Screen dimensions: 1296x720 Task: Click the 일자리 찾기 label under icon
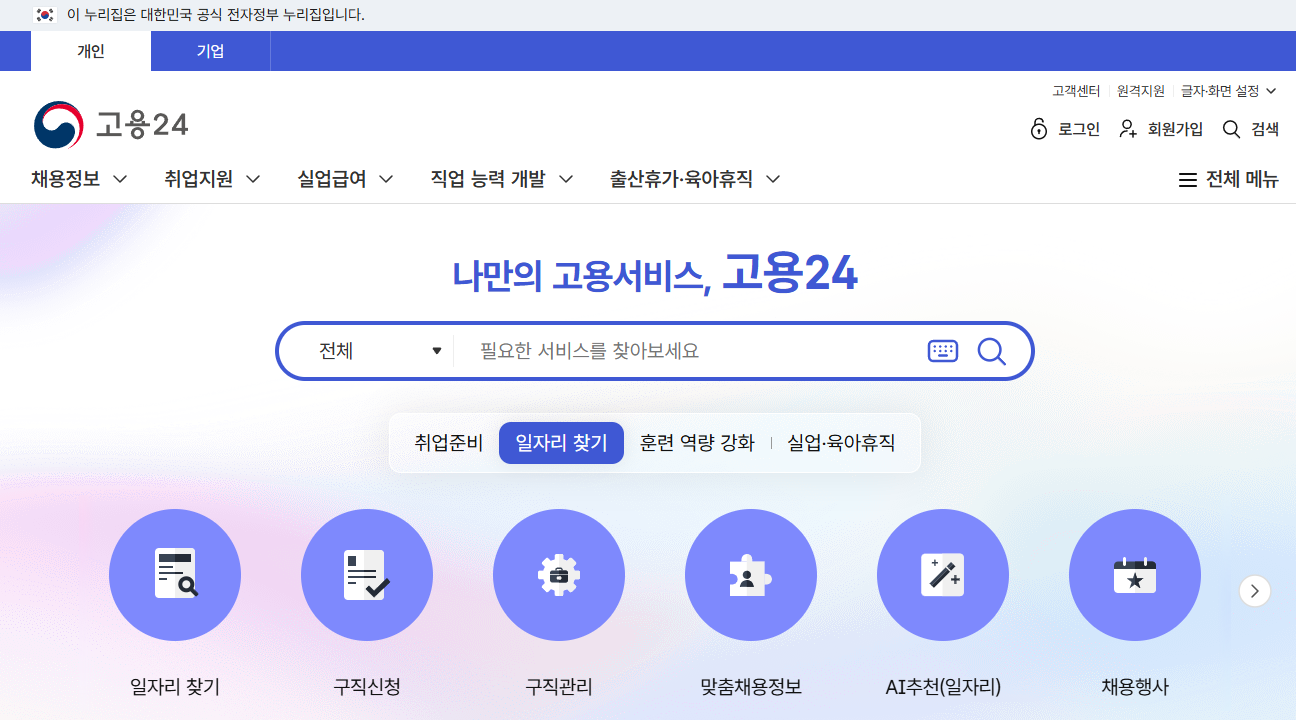(175, 687)
